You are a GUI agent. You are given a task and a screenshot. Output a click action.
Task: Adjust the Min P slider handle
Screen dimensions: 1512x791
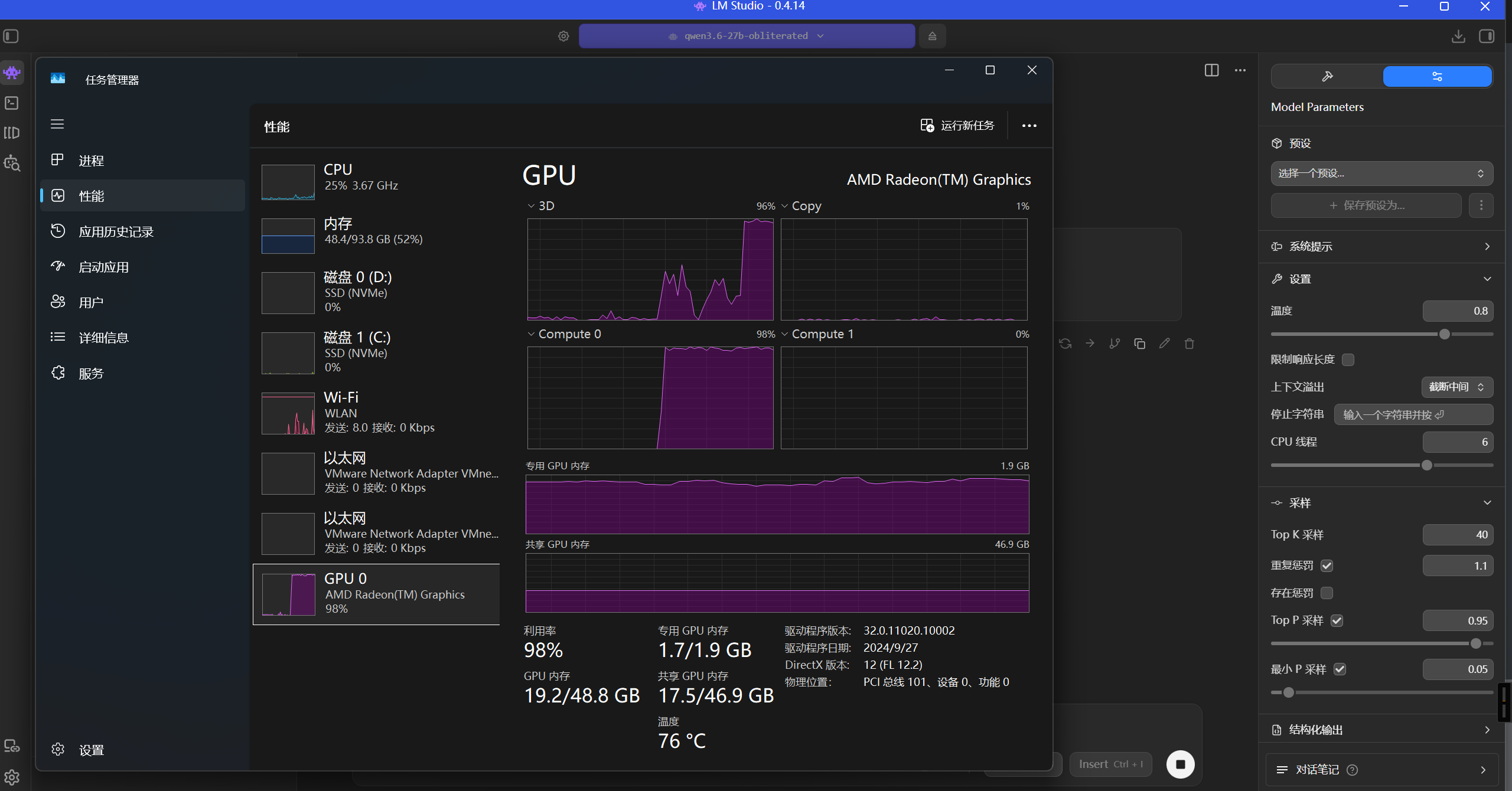click(1289, 692)
